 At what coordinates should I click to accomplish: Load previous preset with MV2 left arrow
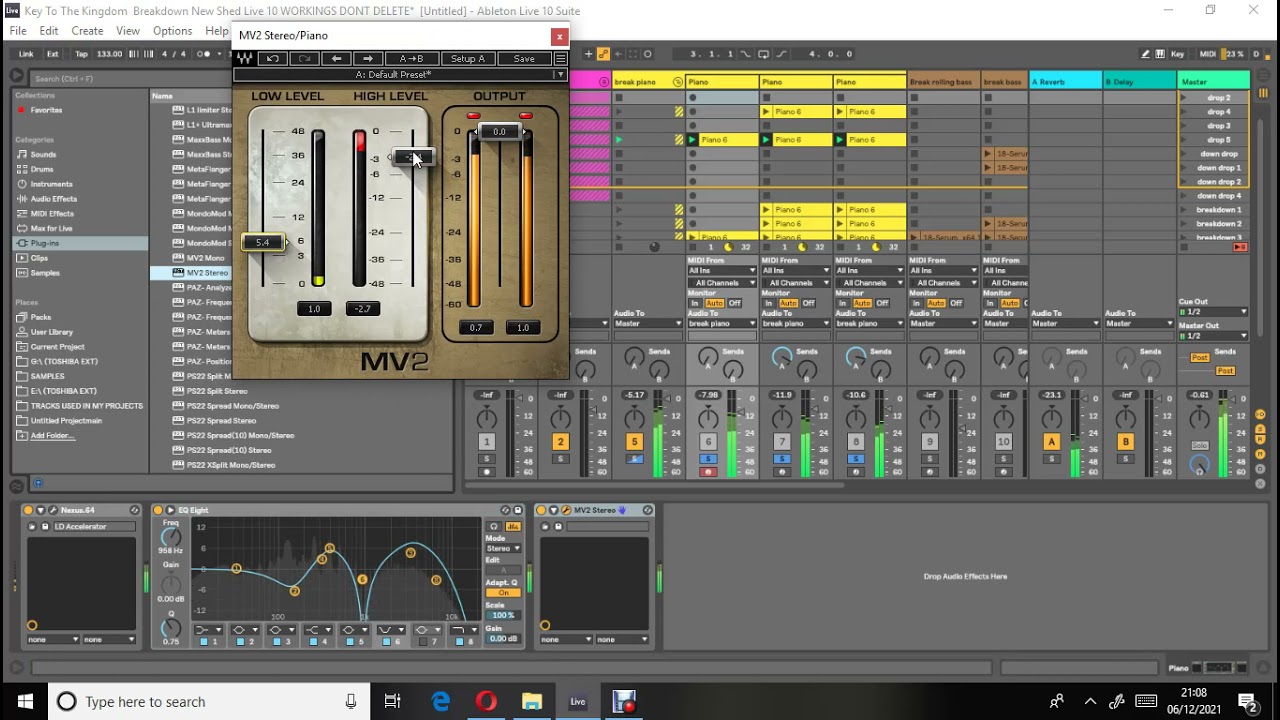[336, 59]
